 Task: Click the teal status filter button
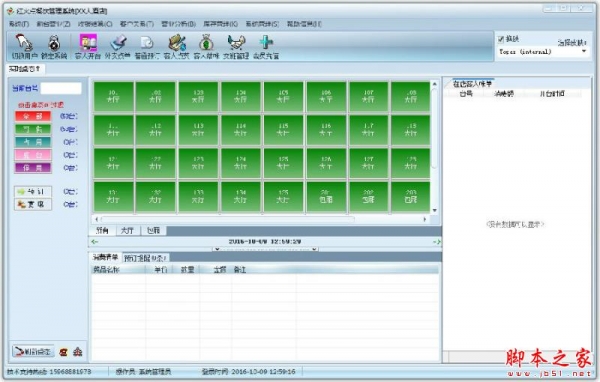pyautogui.click(x=33, y=142)
